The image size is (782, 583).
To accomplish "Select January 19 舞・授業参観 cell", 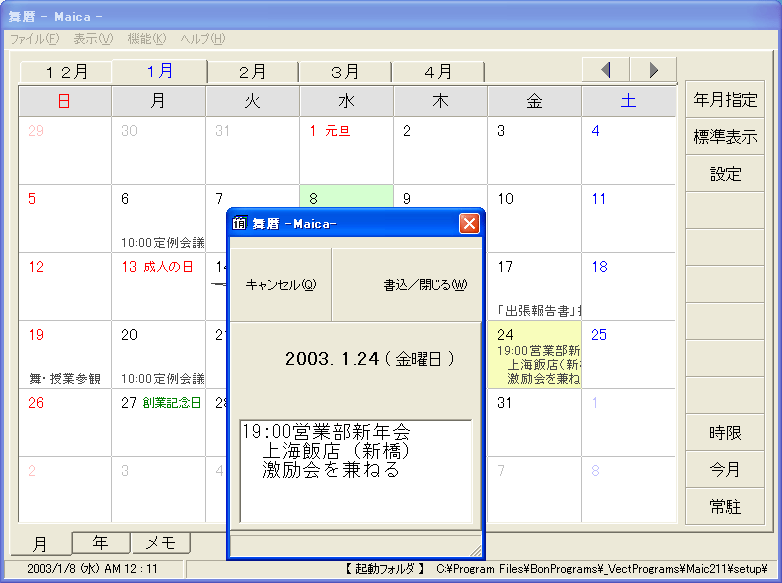I will click(65, 354).
